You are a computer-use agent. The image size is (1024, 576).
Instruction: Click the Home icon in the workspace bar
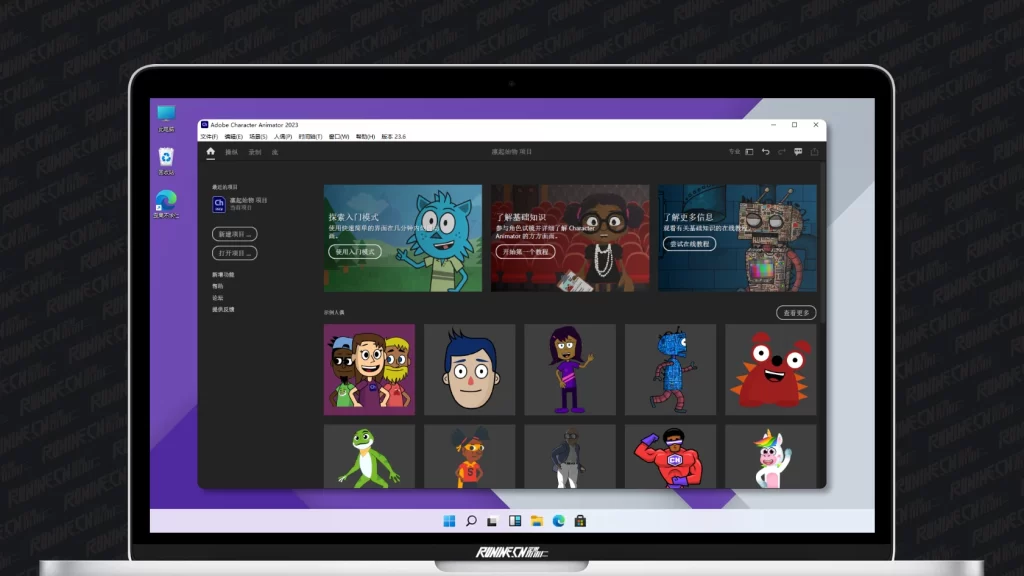pyautogui.click(x=211, y=152)
